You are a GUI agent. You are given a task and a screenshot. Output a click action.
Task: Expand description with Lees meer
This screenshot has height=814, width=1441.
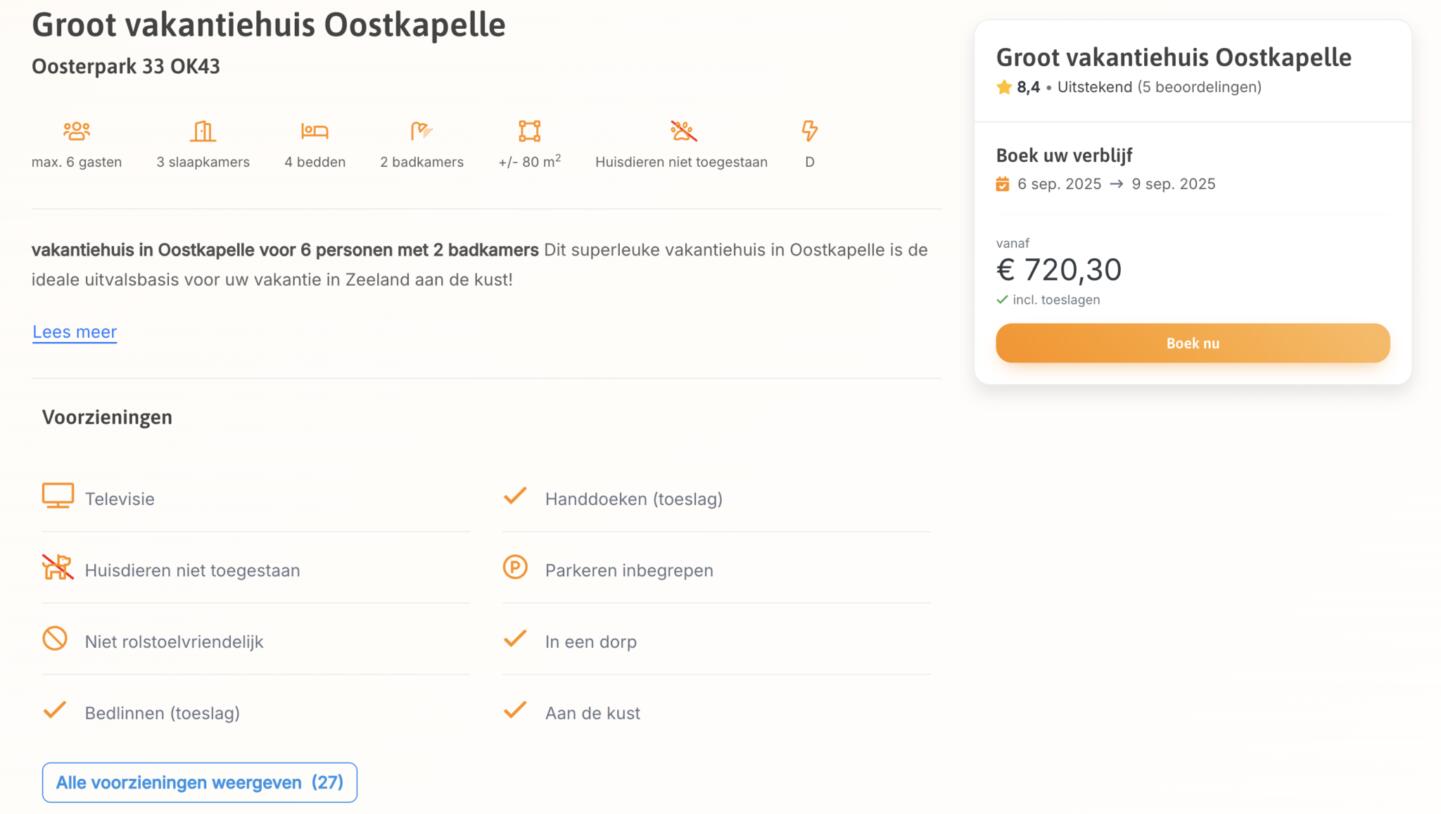pos(75,332)
